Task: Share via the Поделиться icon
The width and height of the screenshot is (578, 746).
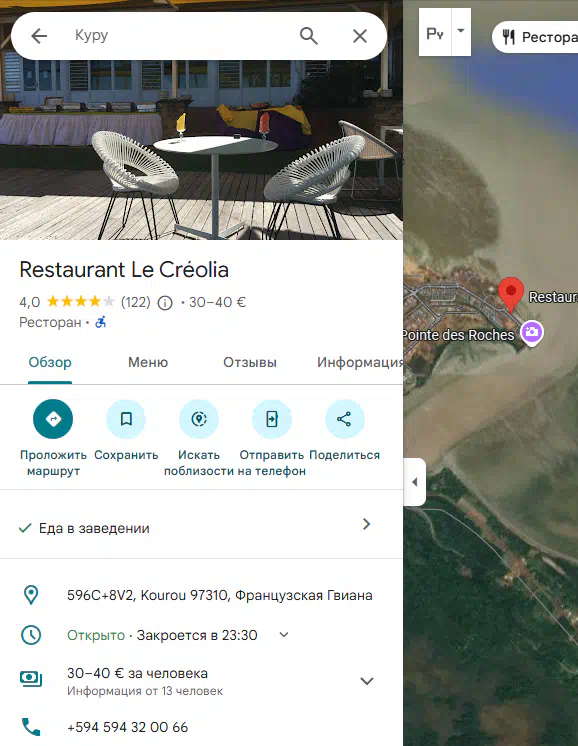Action: click(x=344, y=419)
